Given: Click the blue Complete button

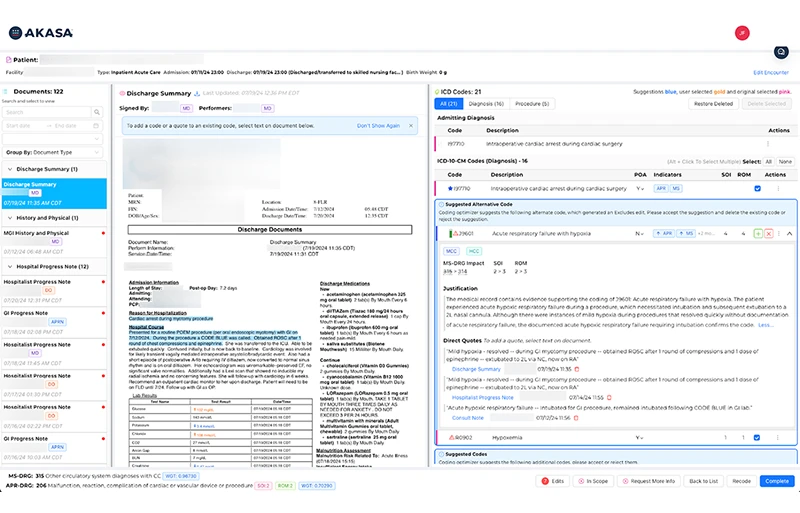Looking at the screenshot, I should [x=777, y=481].
